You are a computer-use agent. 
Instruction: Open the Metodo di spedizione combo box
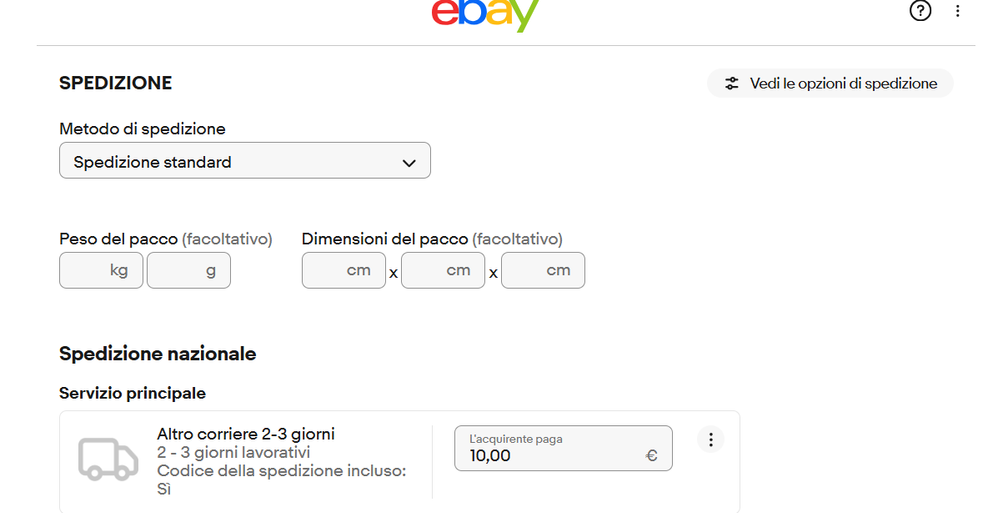[245, 160]
